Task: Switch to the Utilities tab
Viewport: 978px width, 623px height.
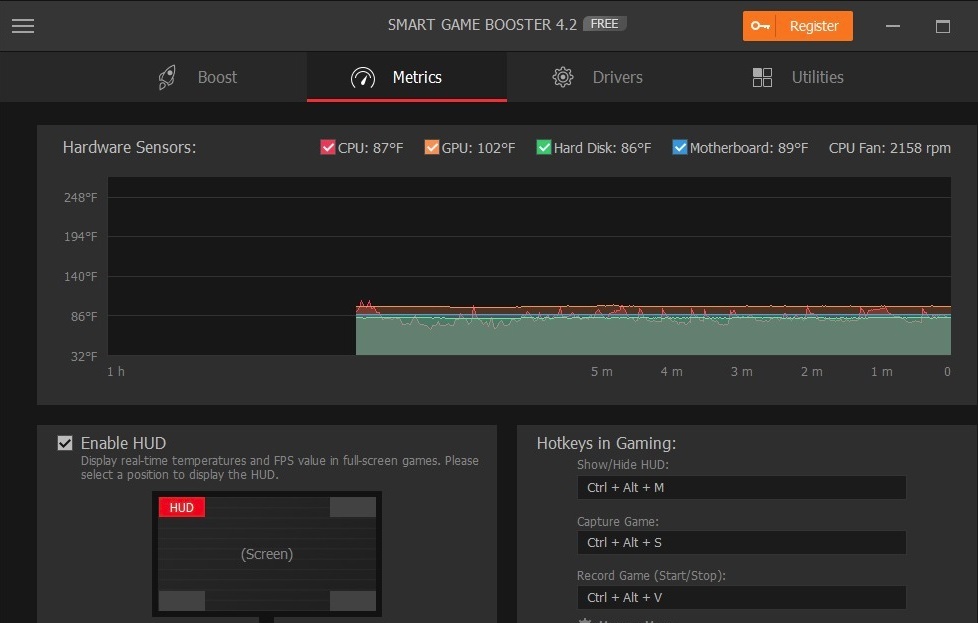Action: point(817,78)
